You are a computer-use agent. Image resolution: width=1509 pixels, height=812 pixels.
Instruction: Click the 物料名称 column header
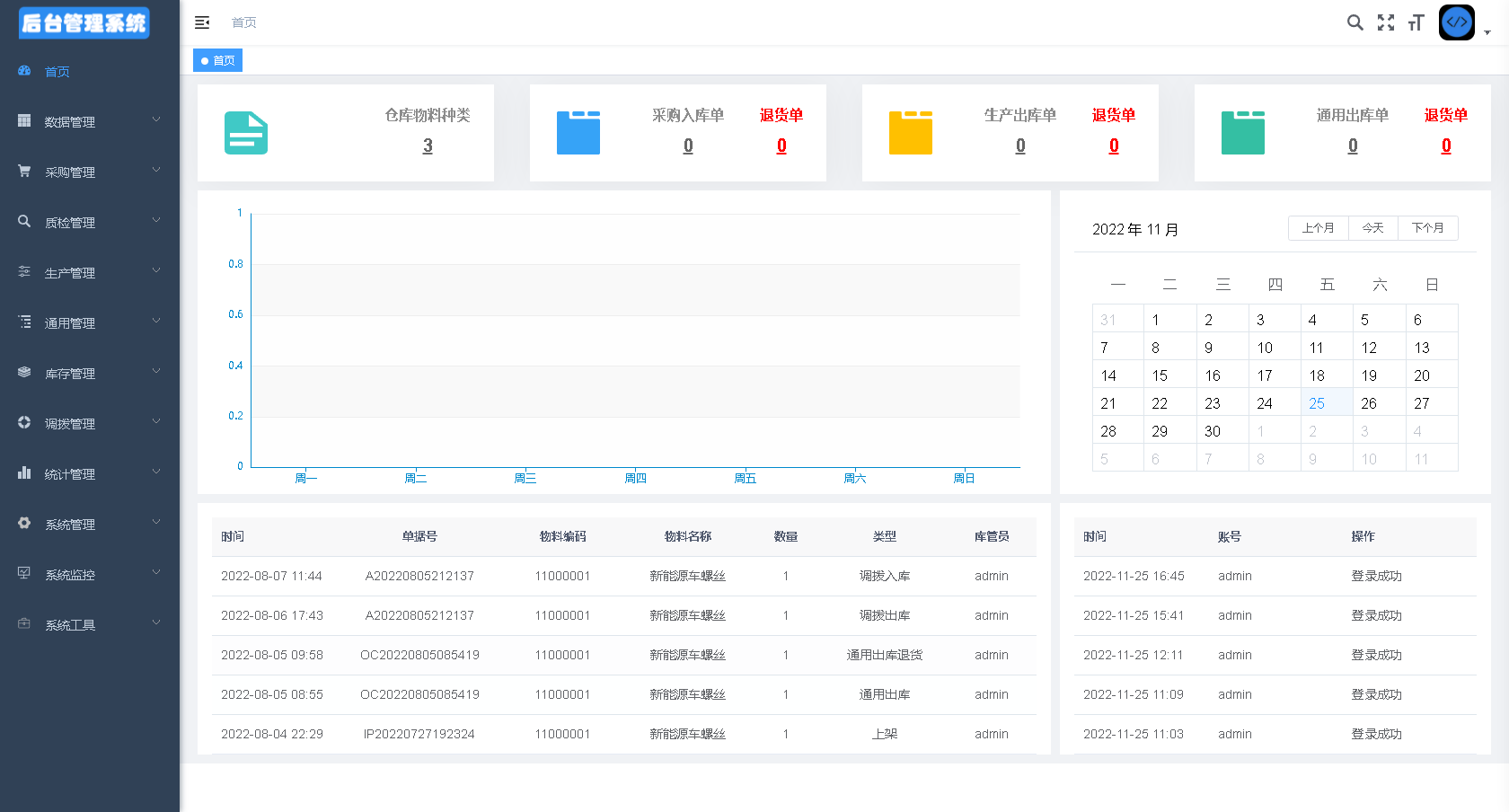click(x=688, y=536)
